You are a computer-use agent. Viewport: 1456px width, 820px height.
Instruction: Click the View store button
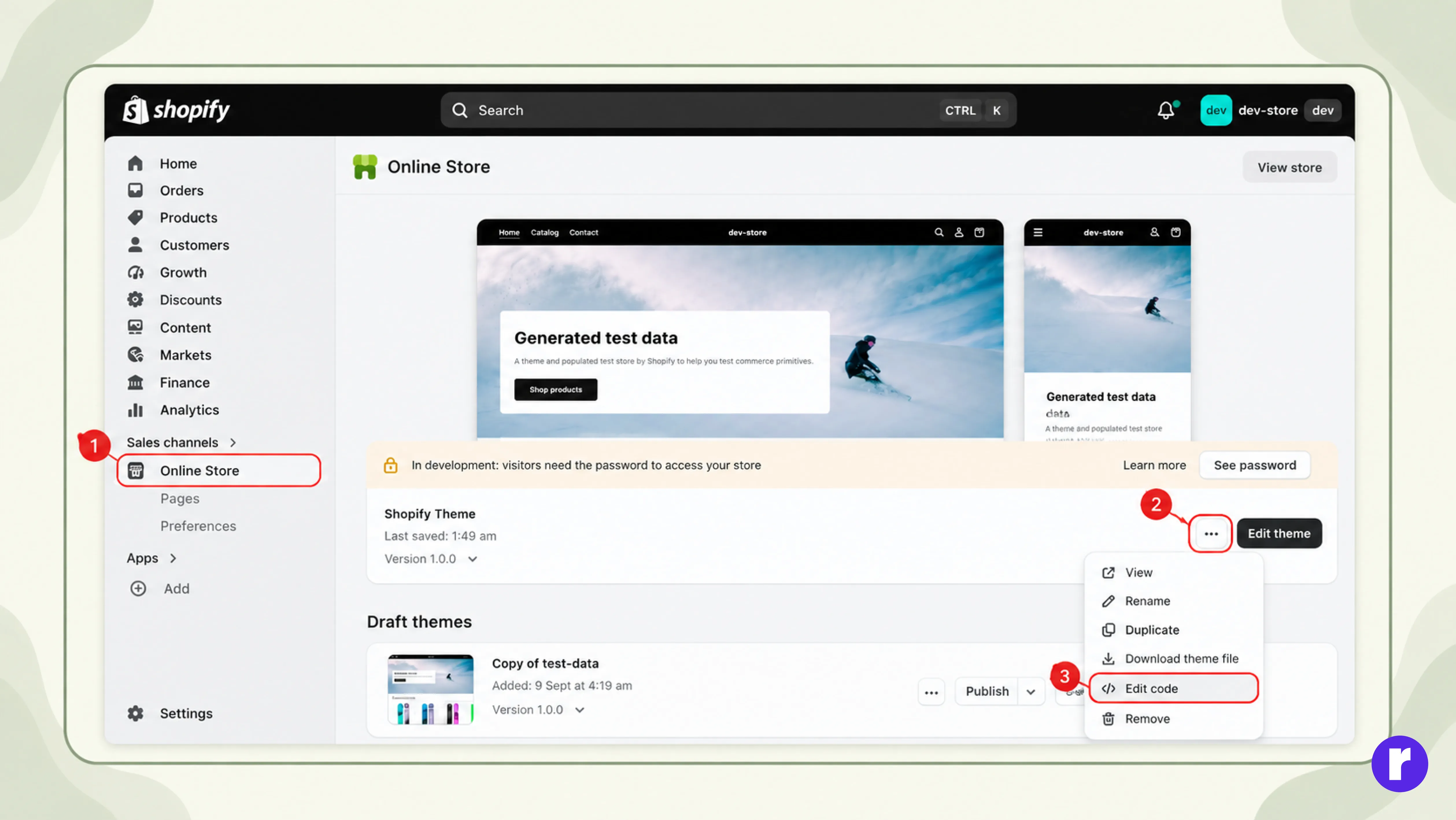point(1289,167)
